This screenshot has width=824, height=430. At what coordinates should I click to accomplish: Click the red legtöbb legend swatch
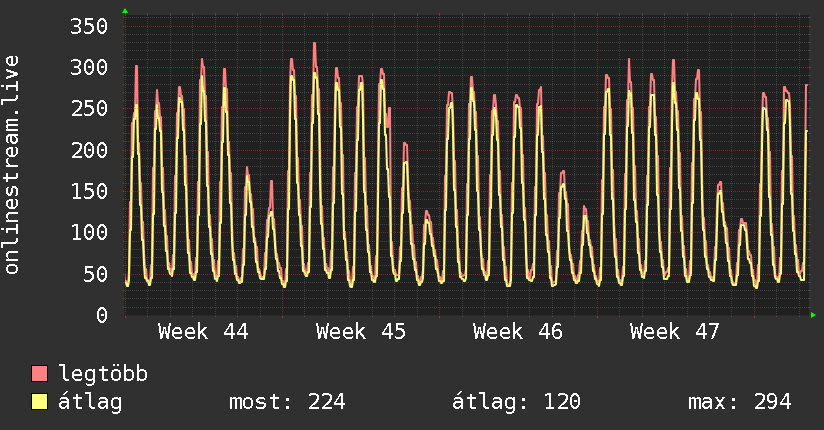[x=40, y=374]
